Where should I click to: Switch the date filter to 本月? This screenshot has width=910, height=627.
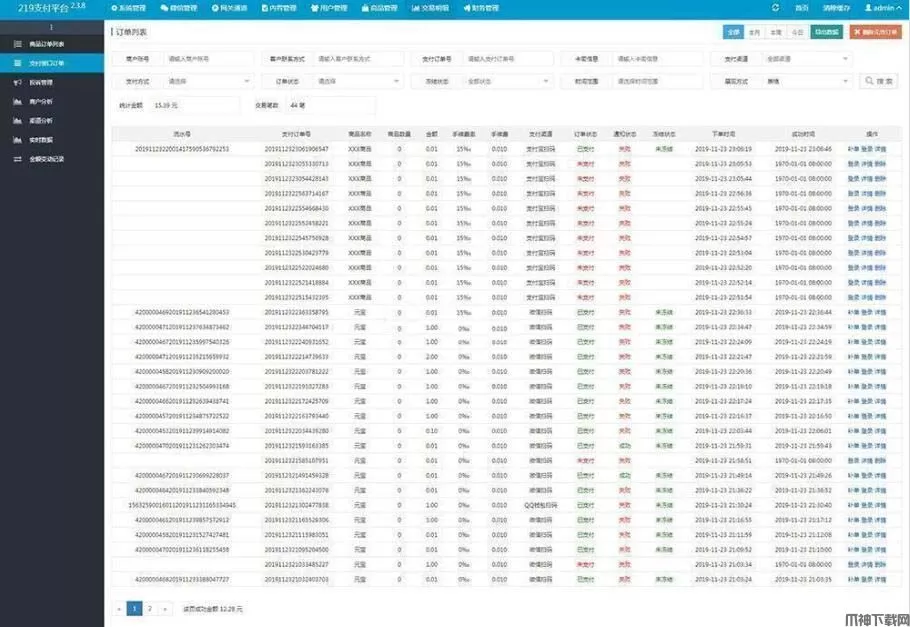pos(754,32)
